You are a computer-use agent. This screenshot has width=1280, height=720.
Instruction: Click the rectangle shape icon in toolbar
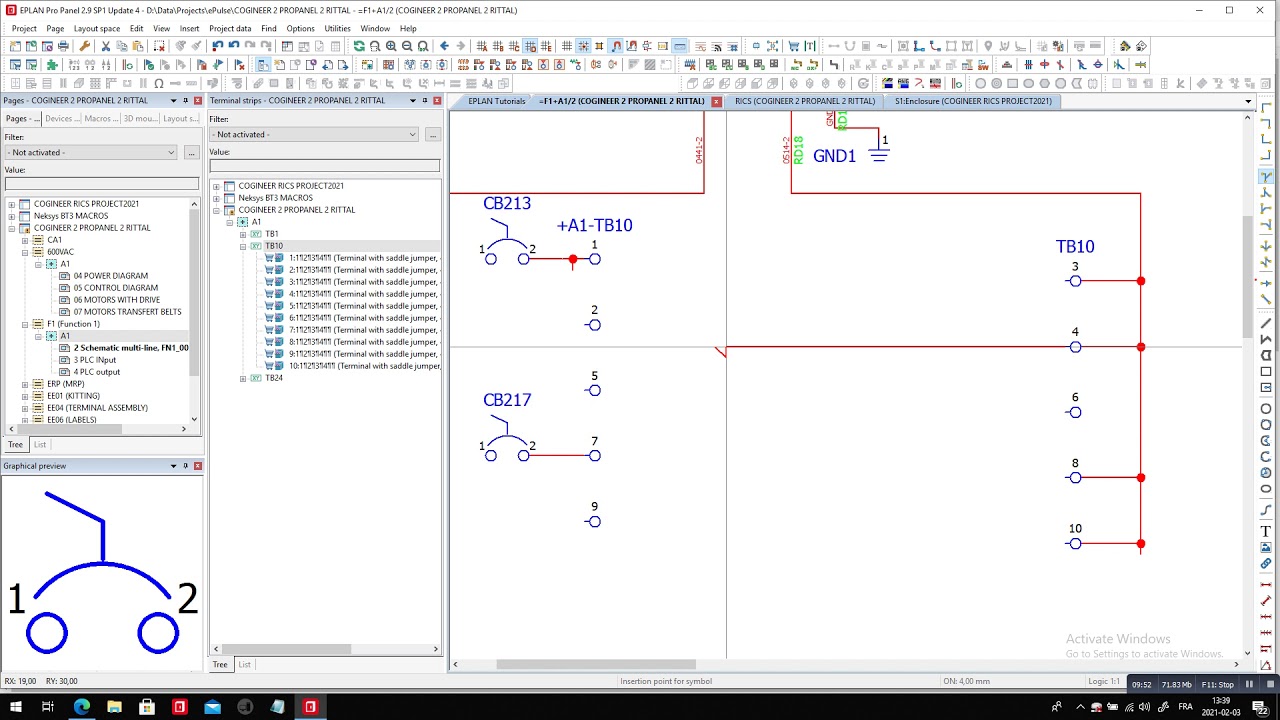coord(1012,83)
